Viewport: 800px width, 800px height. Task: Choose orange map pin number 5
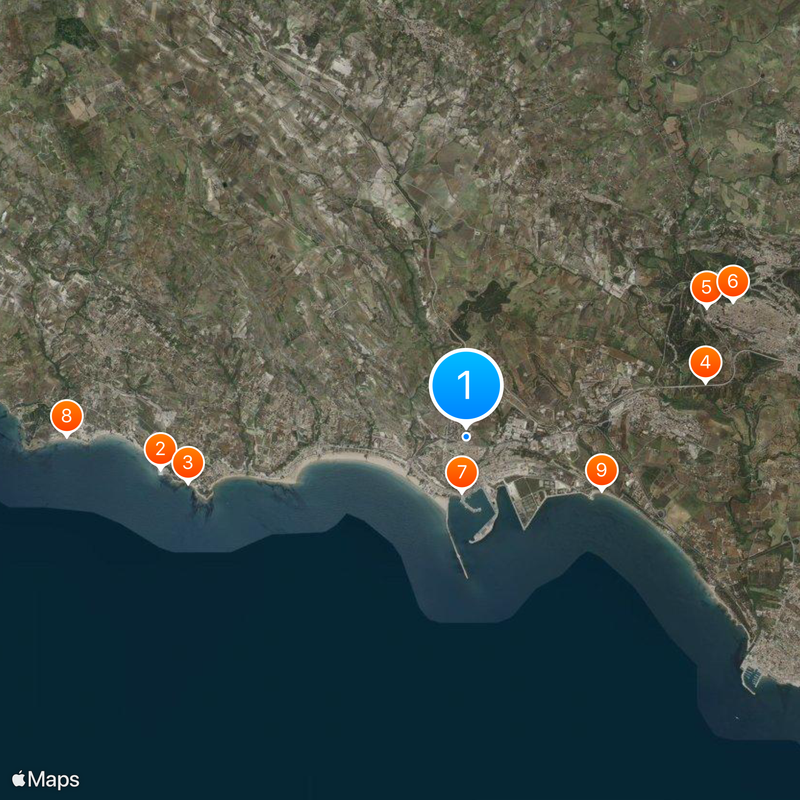pyautogui.click(x=706, y=288)
